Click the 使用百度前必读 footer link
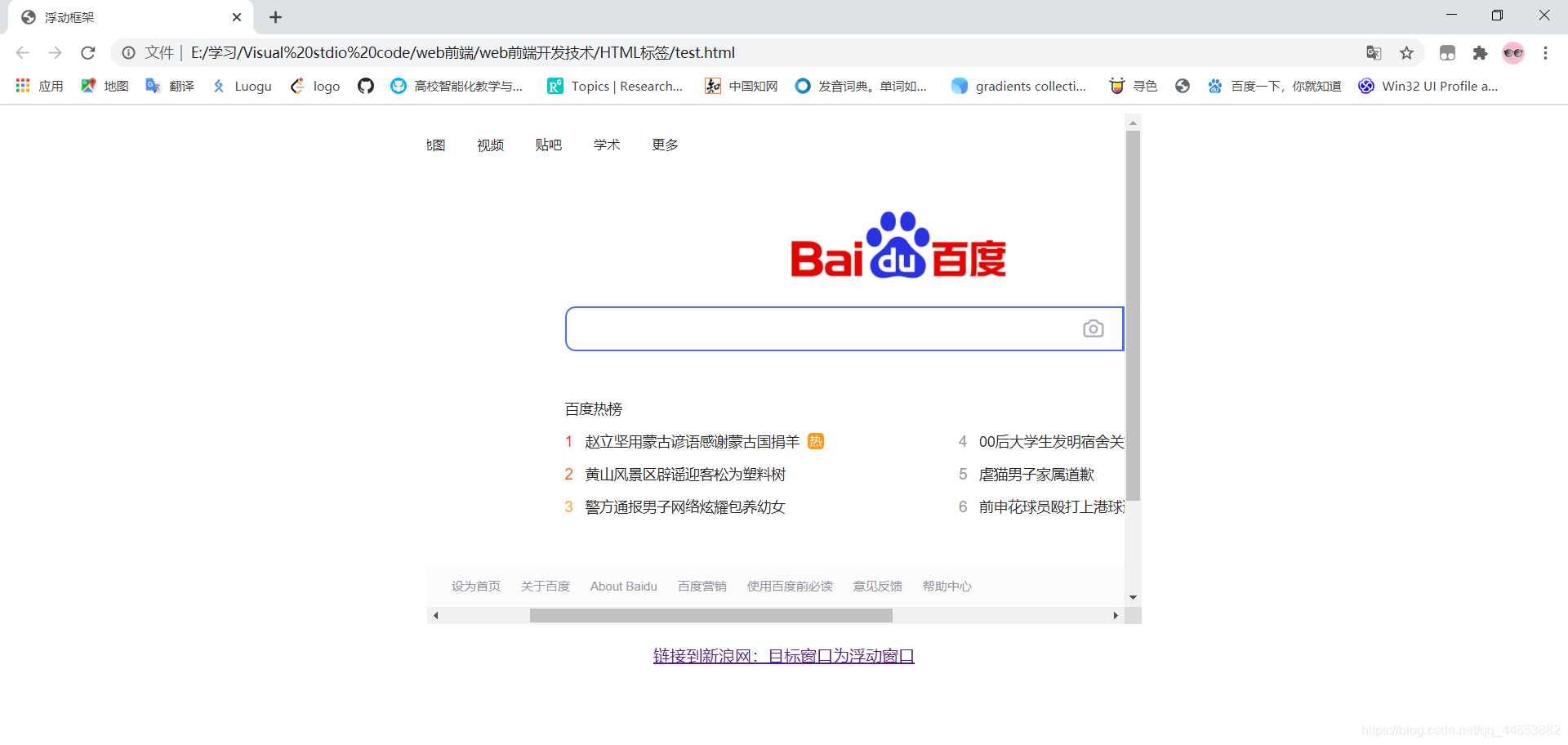Image resolution: width=1568 pixels, height=745 pixels. point(790,587)
